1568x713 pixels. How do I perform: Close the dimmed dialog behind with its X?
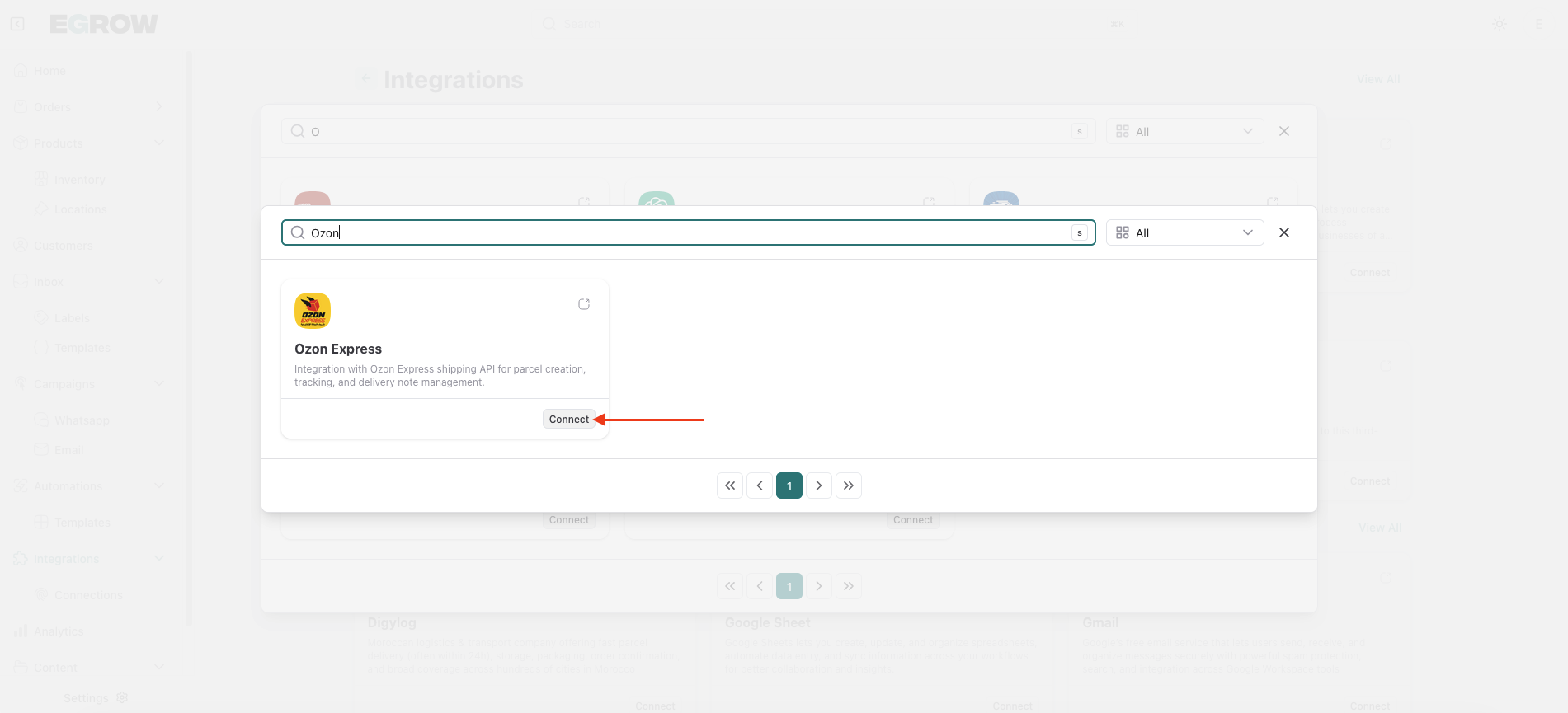(x=1284, y=131)
